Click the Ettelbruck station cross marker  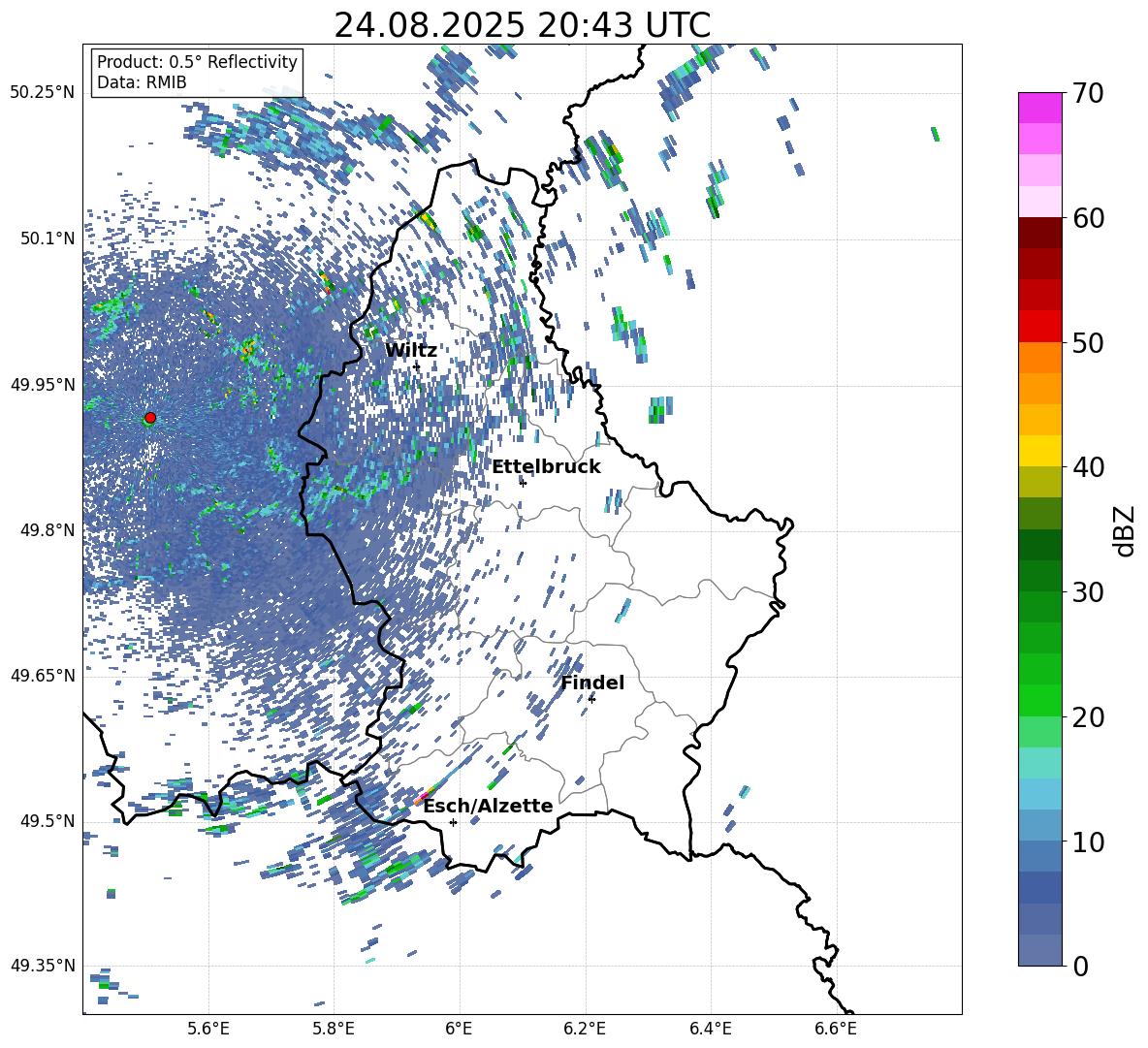(523, 483)
